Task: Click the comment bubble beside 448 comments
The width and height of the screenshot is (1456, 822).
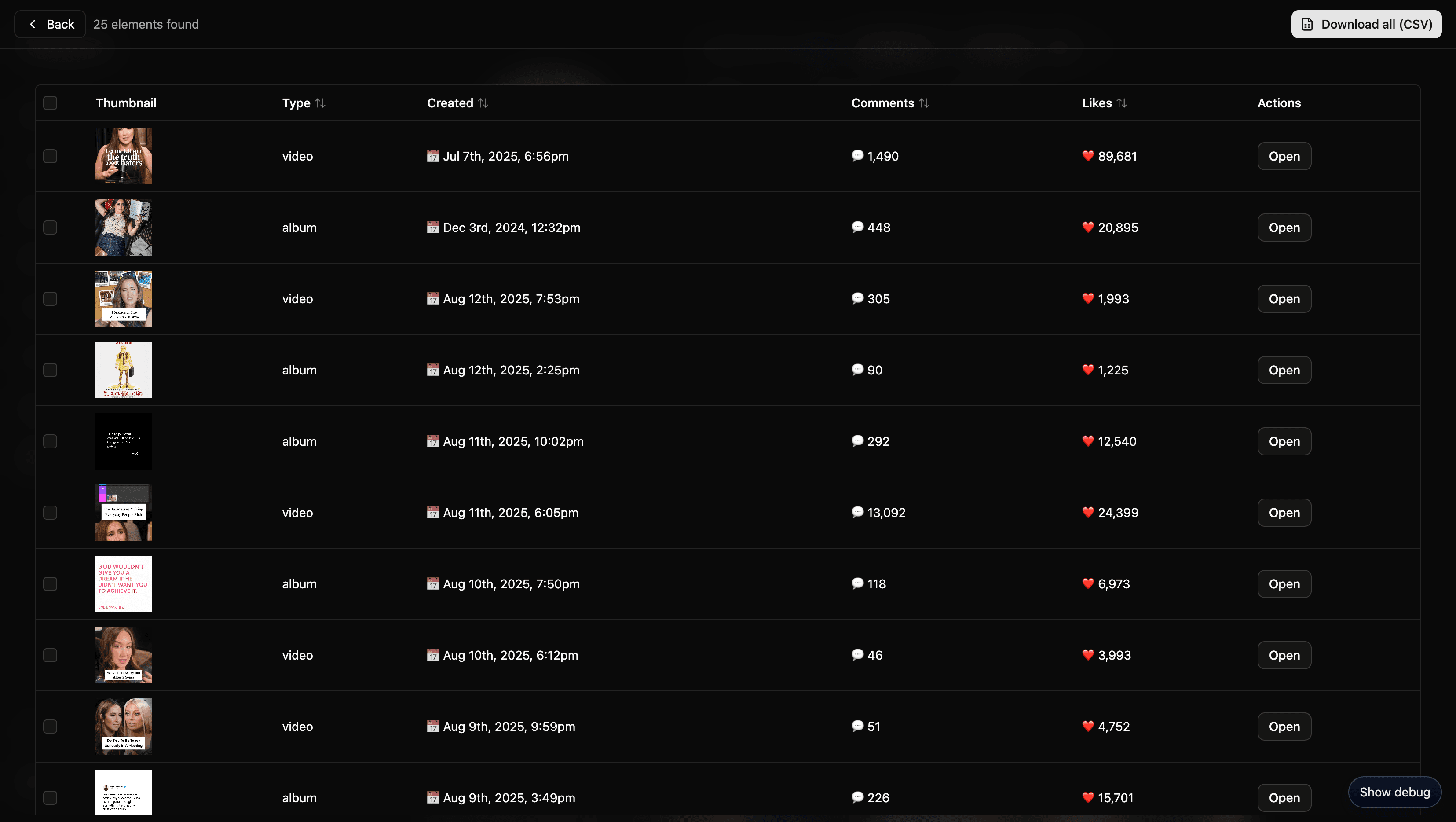Action: tap(857, 227)
